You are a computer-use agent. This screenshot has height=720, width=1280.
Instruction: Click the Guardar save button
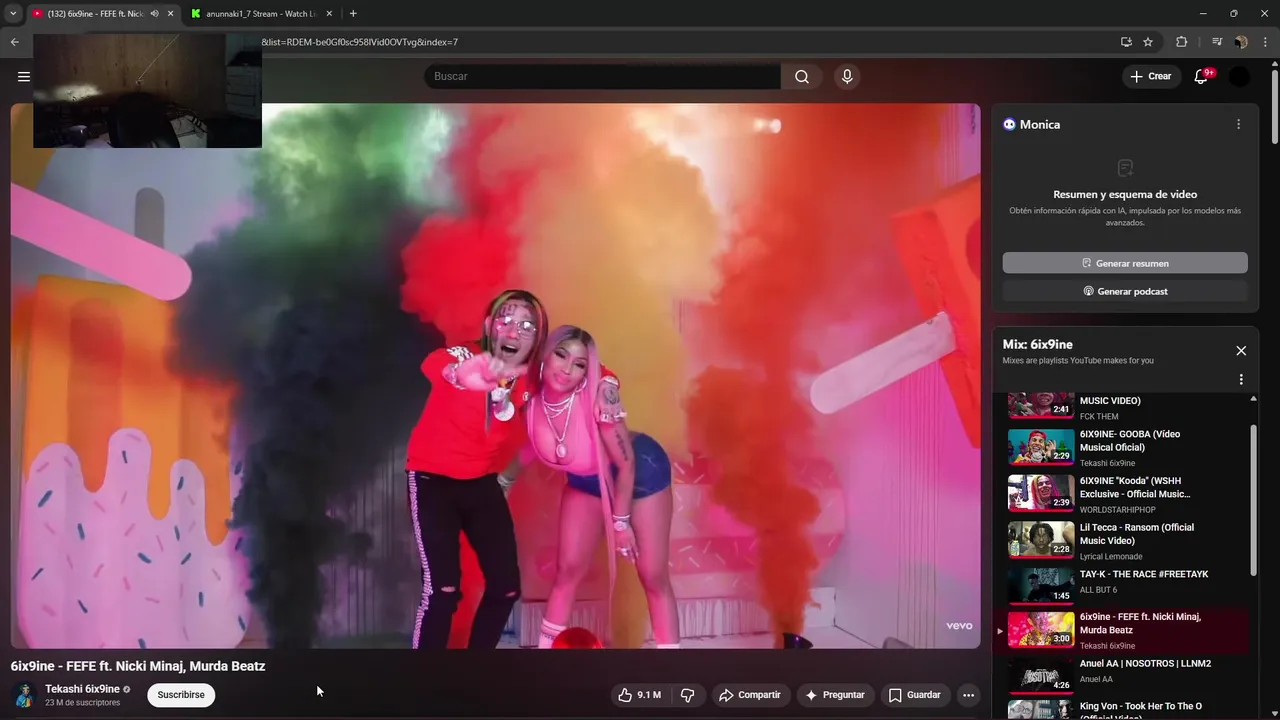click(x=914, y=695)
